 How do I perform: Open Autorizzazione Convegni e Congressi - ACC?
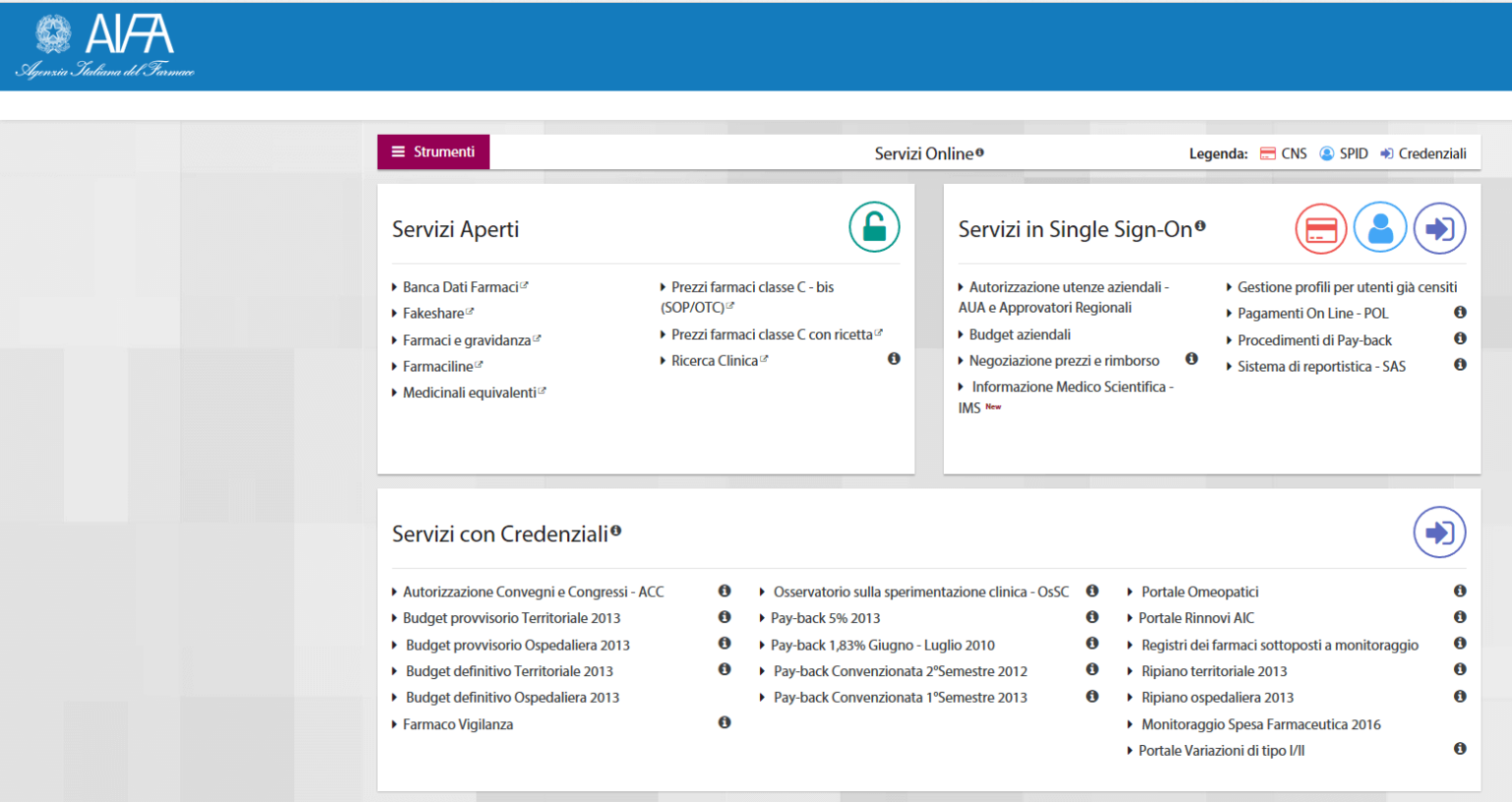pos(533,591)
